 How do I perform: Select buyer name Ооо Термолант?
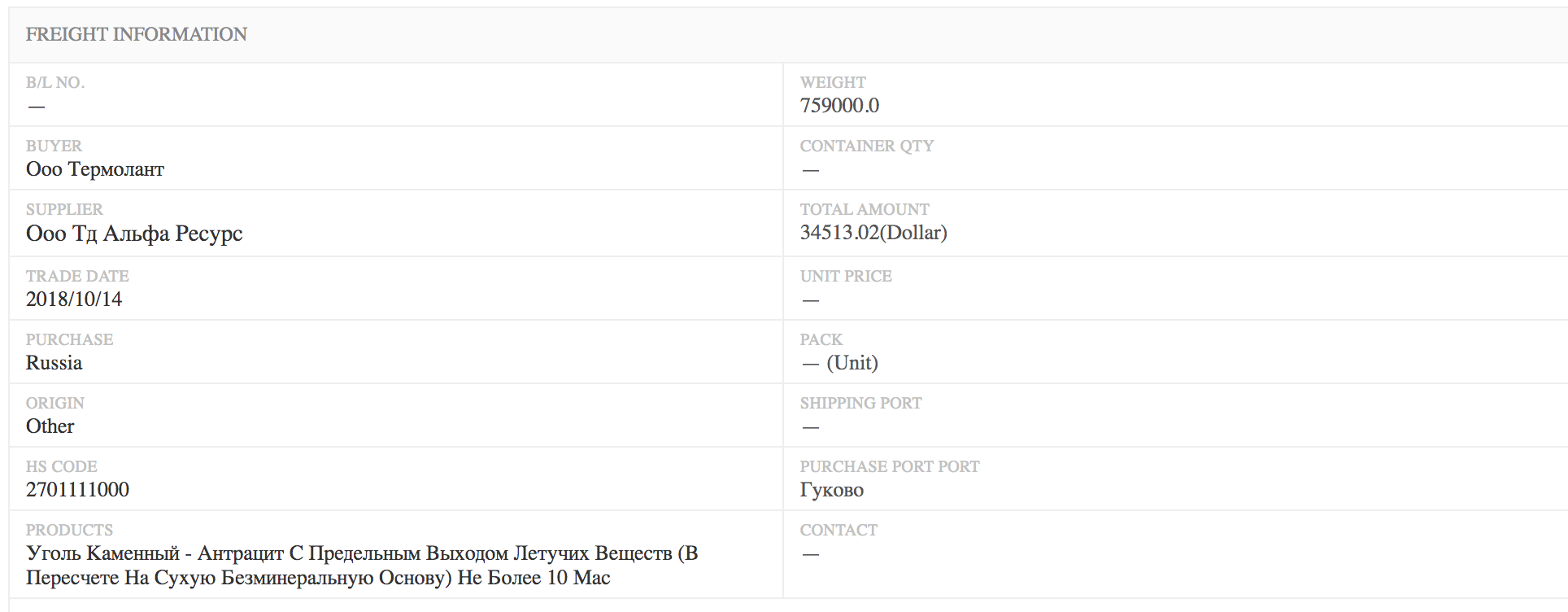pyautogui.click(x=95, y=169)
